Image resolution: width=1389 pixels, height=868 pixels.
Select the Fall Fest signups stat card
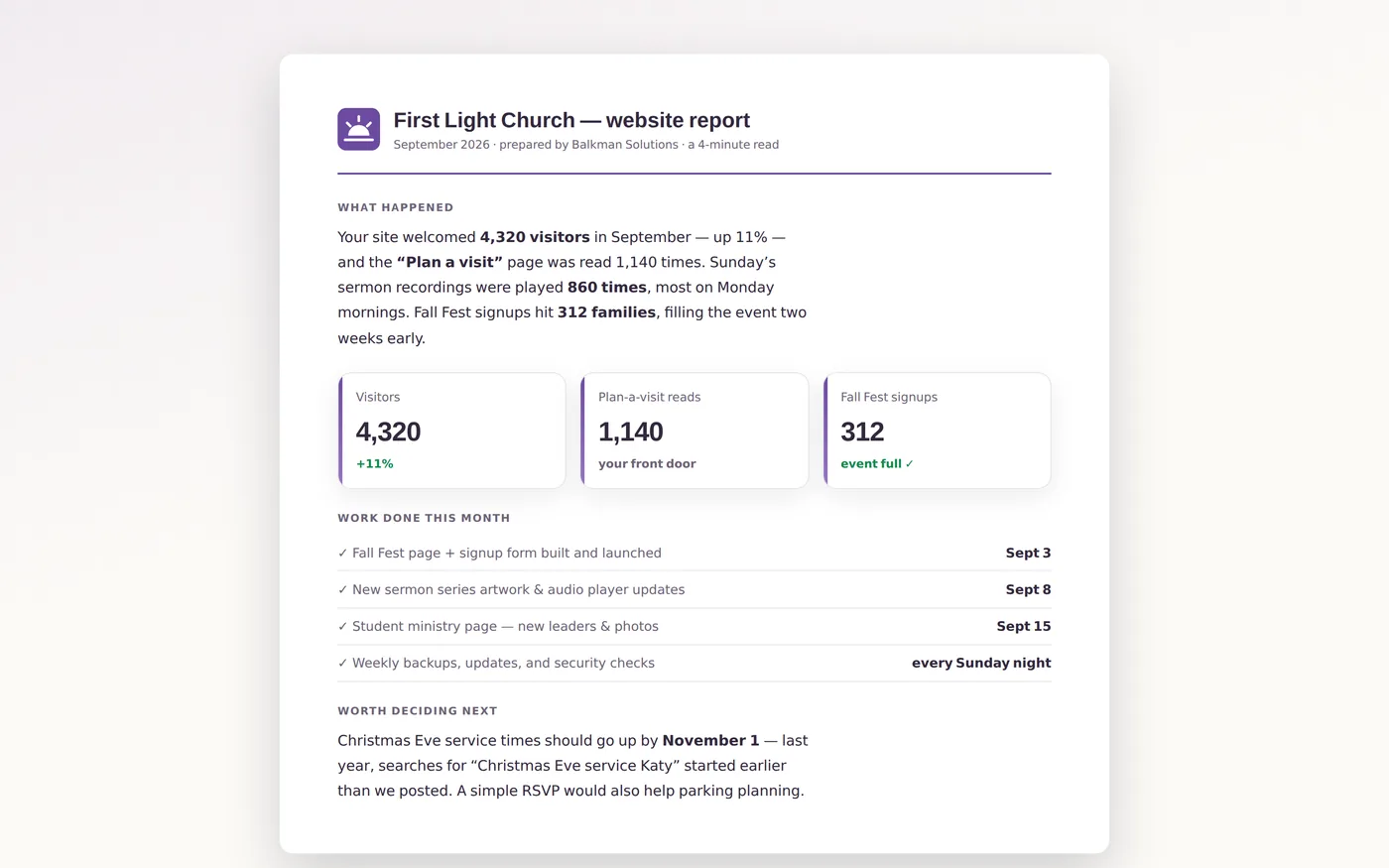(x=937, y=431)
